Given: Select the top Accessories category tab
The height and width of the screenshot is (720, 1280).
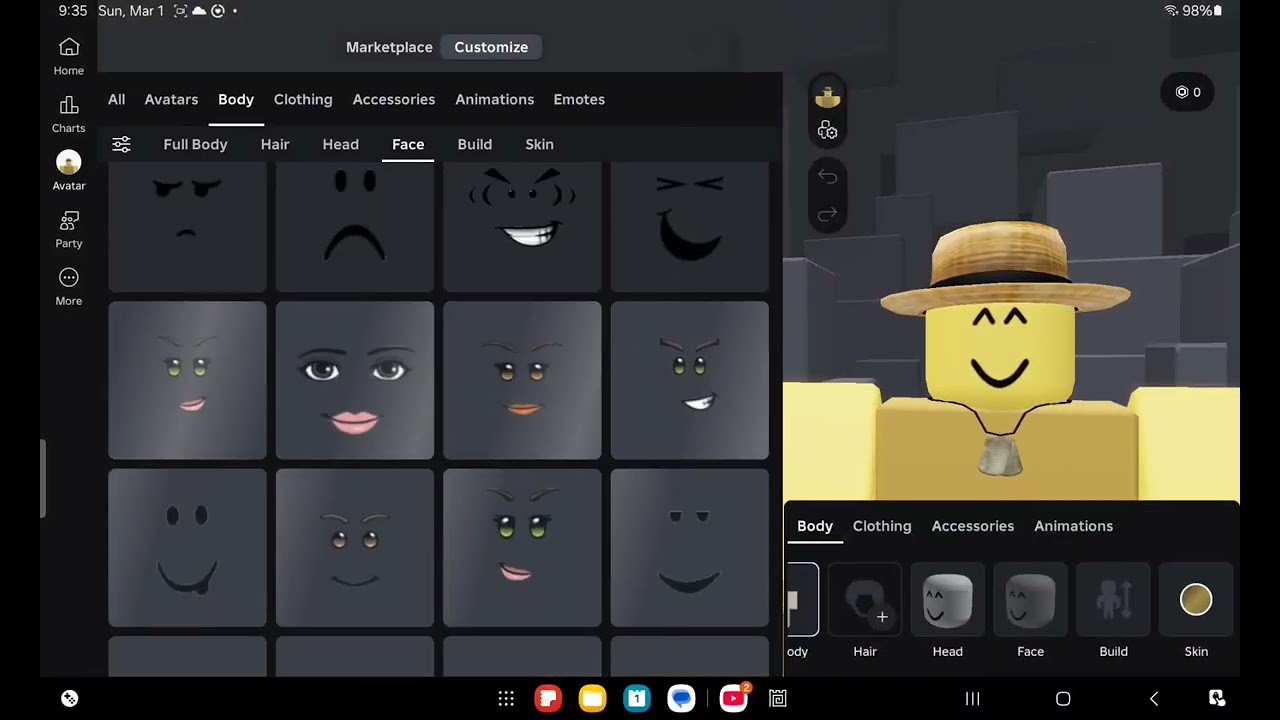Looking at the screenshot, I should click(394, 99).
